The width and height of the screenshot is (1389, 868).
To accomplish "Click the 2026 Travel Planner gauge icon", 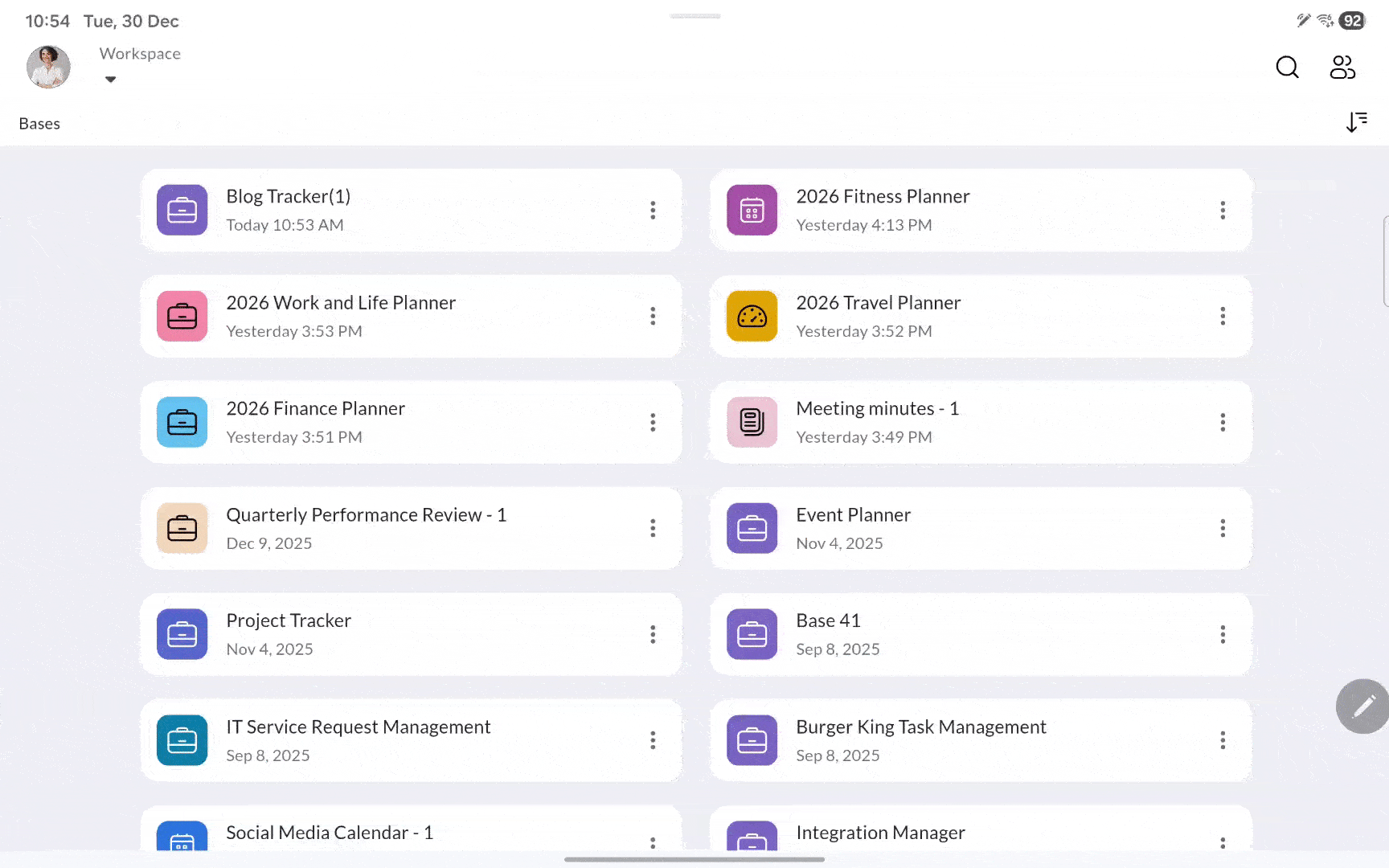I will [752, 317].
